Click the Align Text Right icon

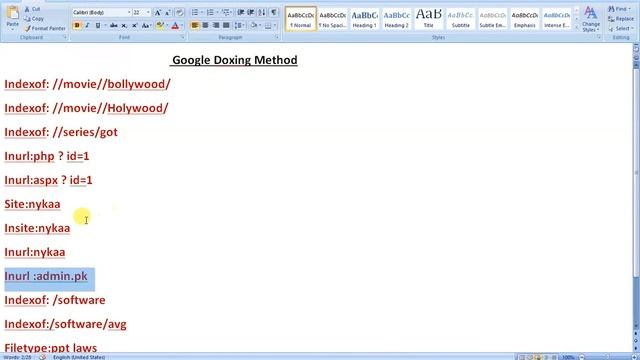[x=216, y=25]
